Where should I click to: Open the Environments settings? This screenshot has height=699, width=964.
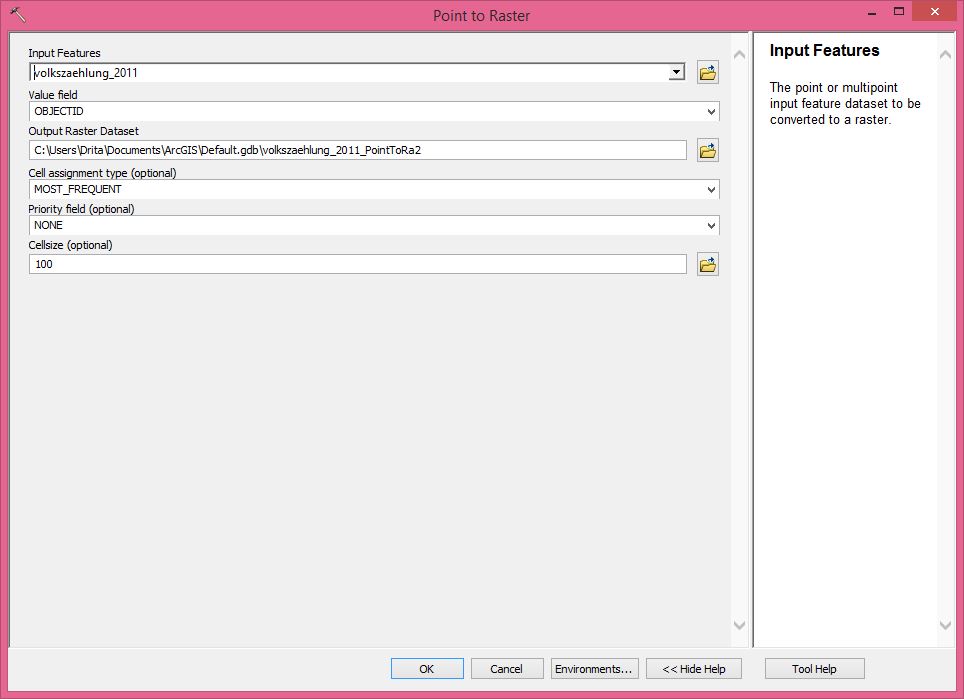click(x=594, y=669)
